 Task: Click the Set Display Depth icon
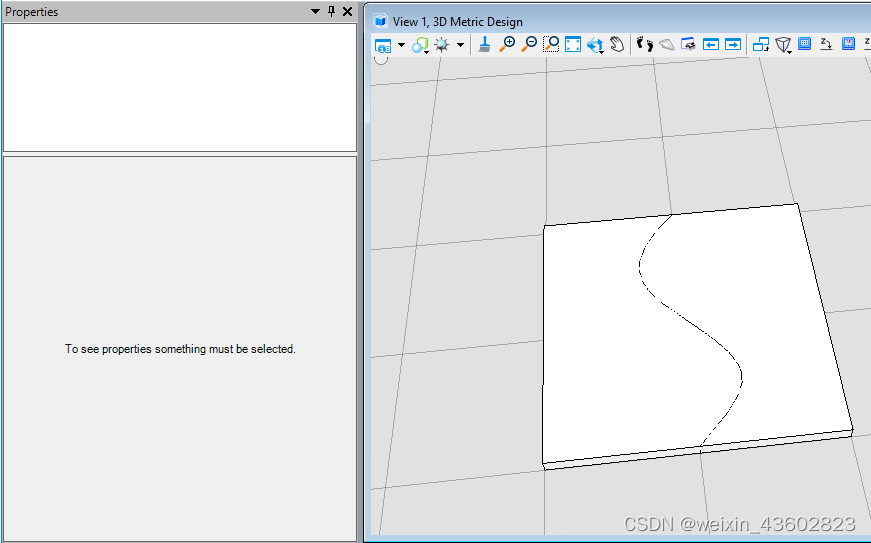coord(826,44)
